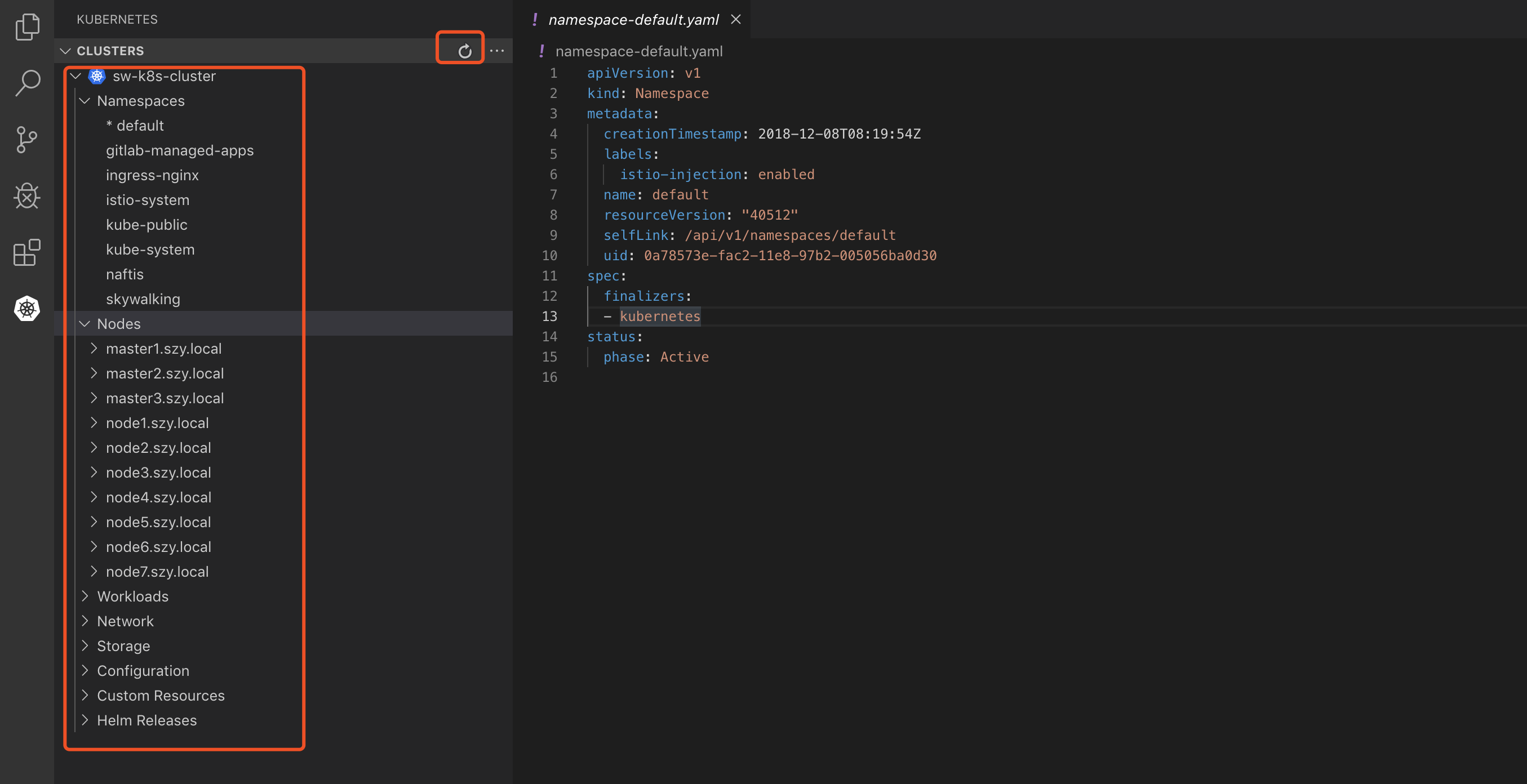The width and height of the screenshot is (1527, 784).
Task: Open the Extensions icon
Action: pos(26,252)
